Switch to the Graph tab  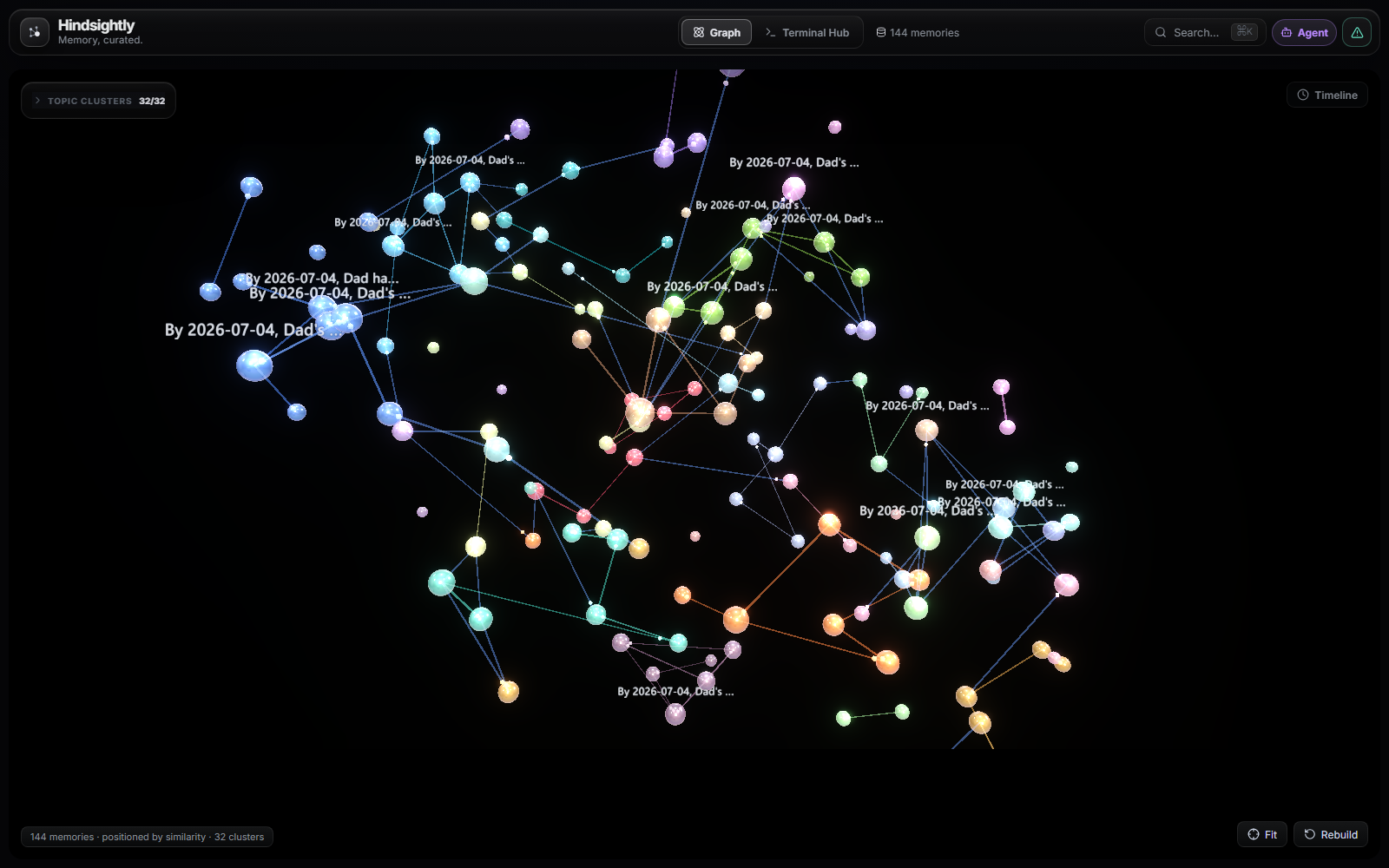(x=716, y=32)
